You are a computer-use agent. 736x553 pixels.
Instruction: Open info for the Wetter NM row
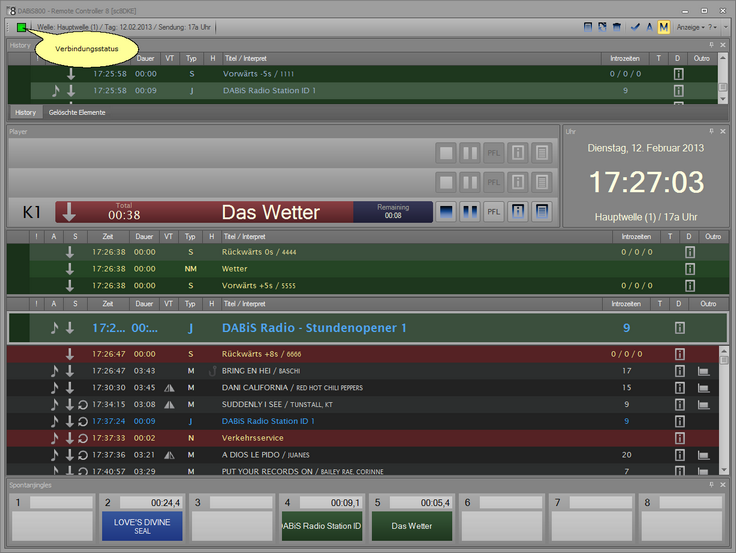[690, 269]
